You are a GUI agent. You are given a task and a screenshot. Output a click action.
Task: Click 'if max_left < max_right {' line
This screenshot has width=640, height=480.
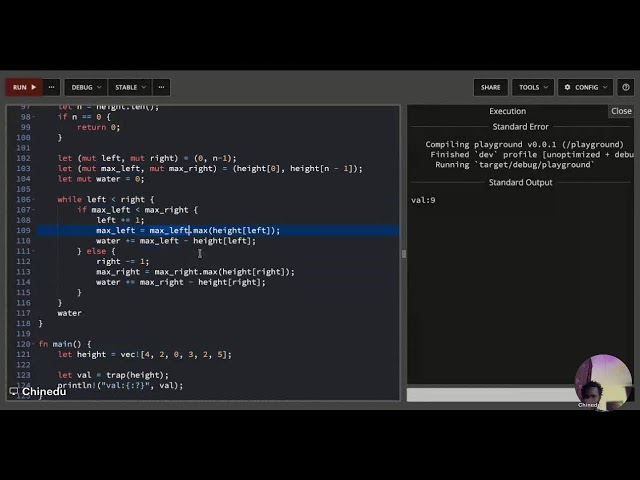[137, 210]
